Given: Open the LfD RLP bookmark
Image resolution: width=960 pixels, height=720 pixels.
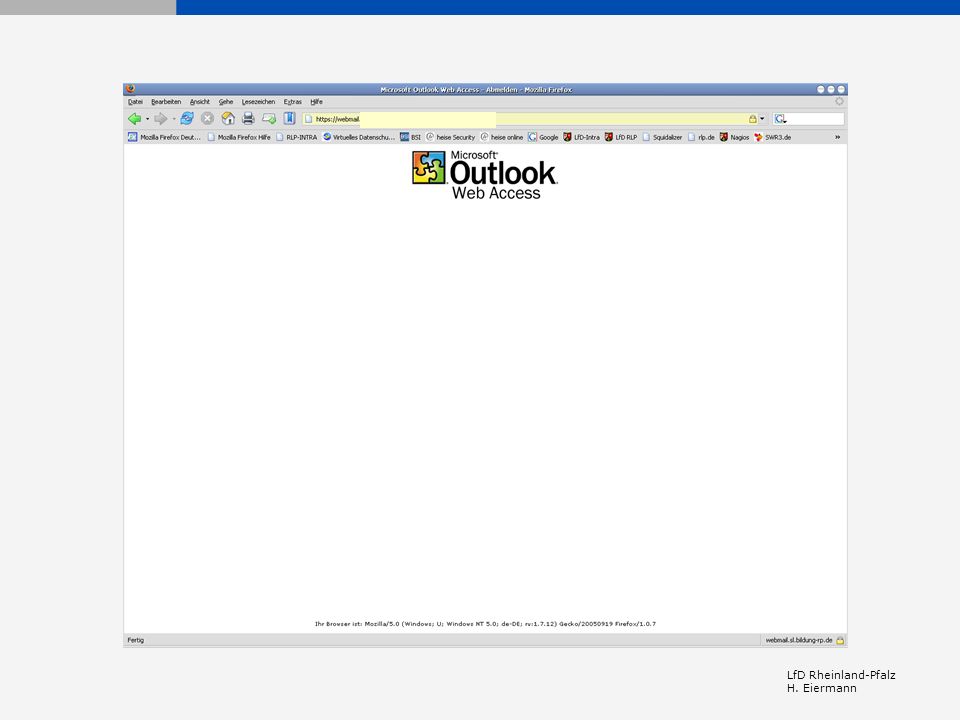Looking at the screenshot, I should pos(621,137).
